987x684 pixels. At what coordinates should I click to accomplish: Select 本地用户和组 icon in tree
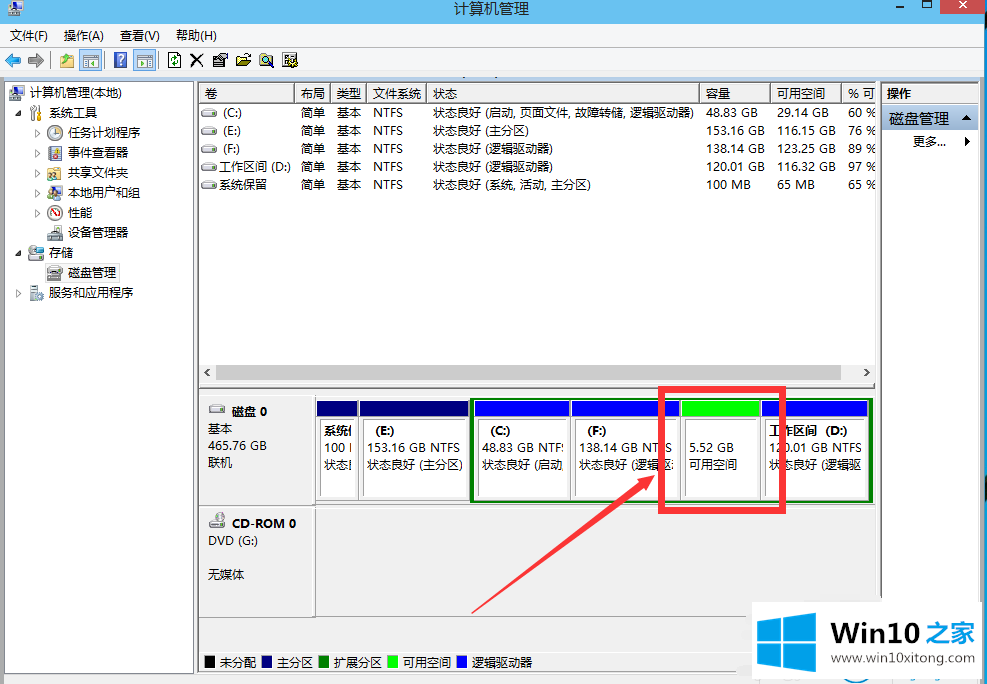55,193
